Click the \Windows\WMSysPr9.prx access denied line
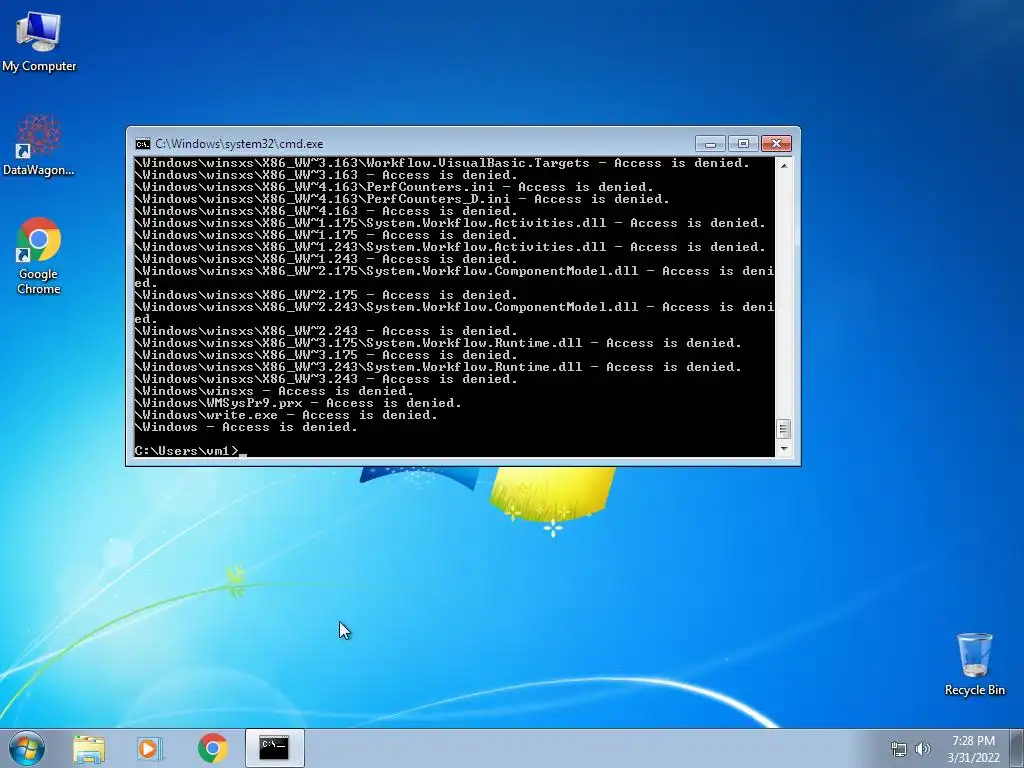Image resolution: width=1024 pixels, height=768 pixels. [x=298, y=403]
